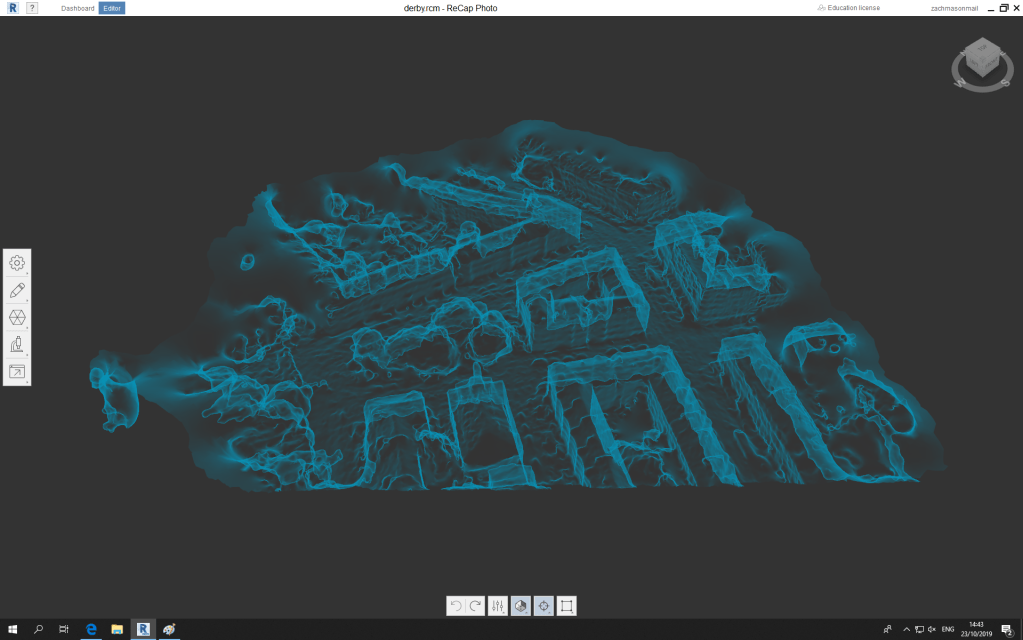Open the Export model tool
Image resolution: width=1023 pixels, height=640 pixels.
17,371
